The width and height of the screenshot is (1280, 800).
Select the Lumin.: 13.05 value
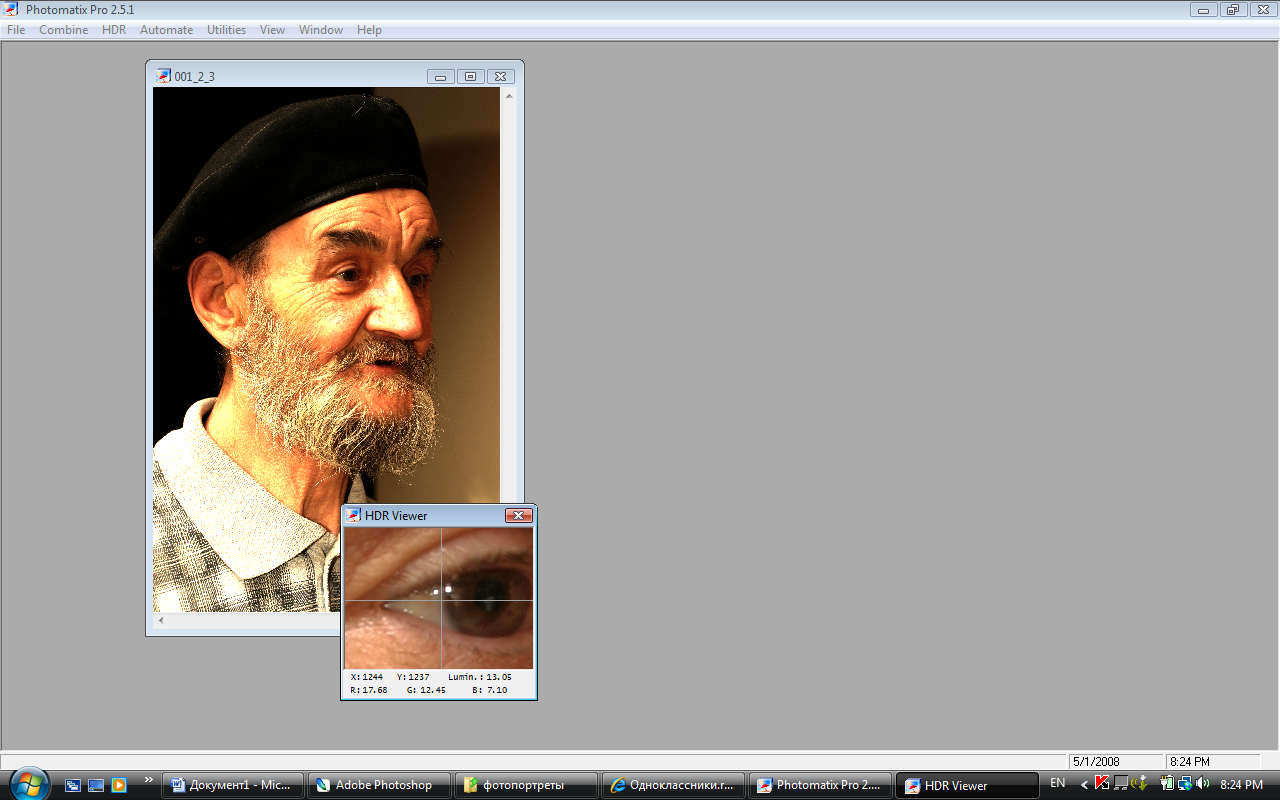point(479,677)
